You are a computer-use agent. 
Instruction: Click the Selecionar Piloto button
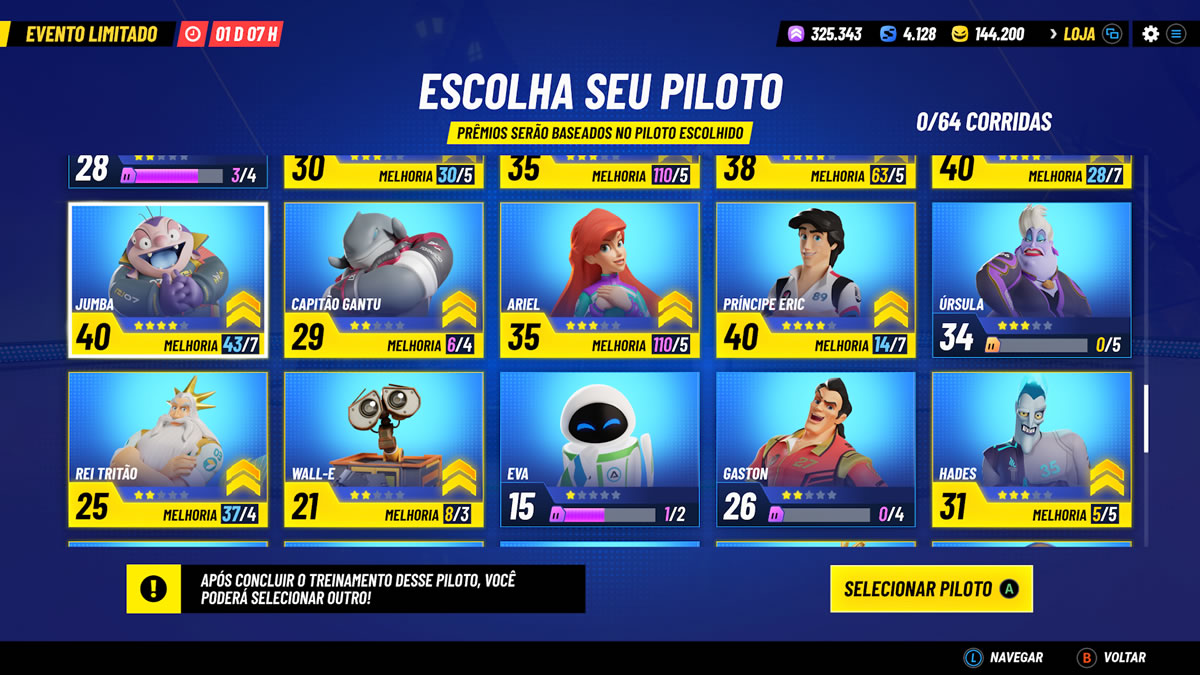[931, 589]
